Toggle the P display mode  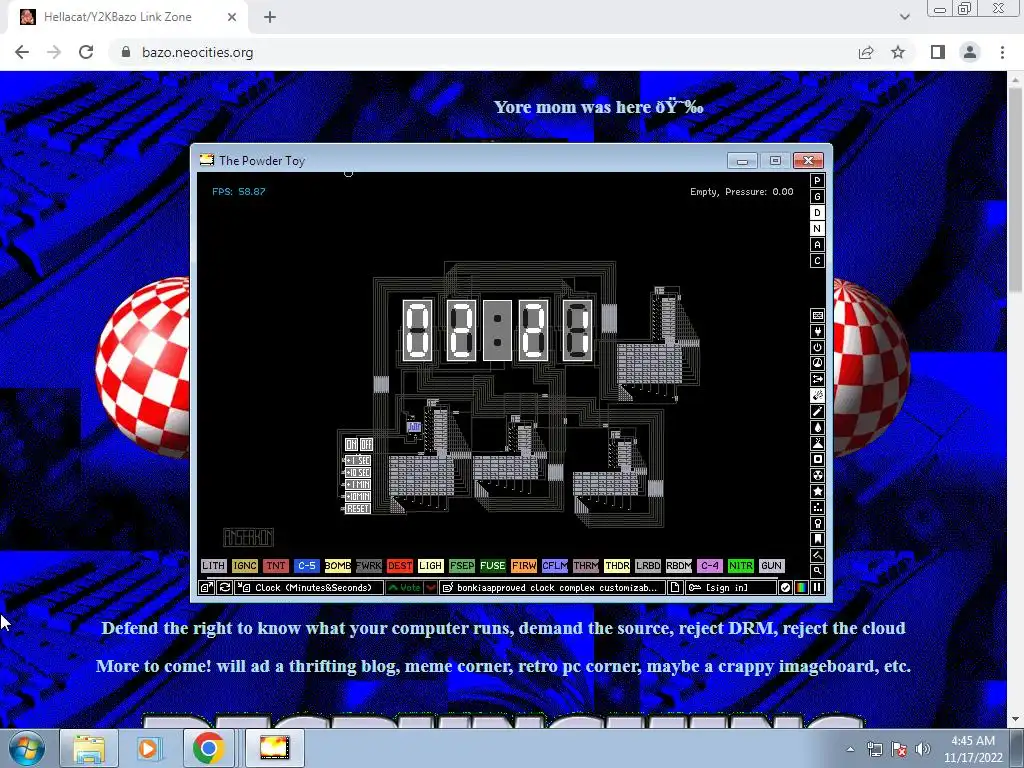click(817, 181)
